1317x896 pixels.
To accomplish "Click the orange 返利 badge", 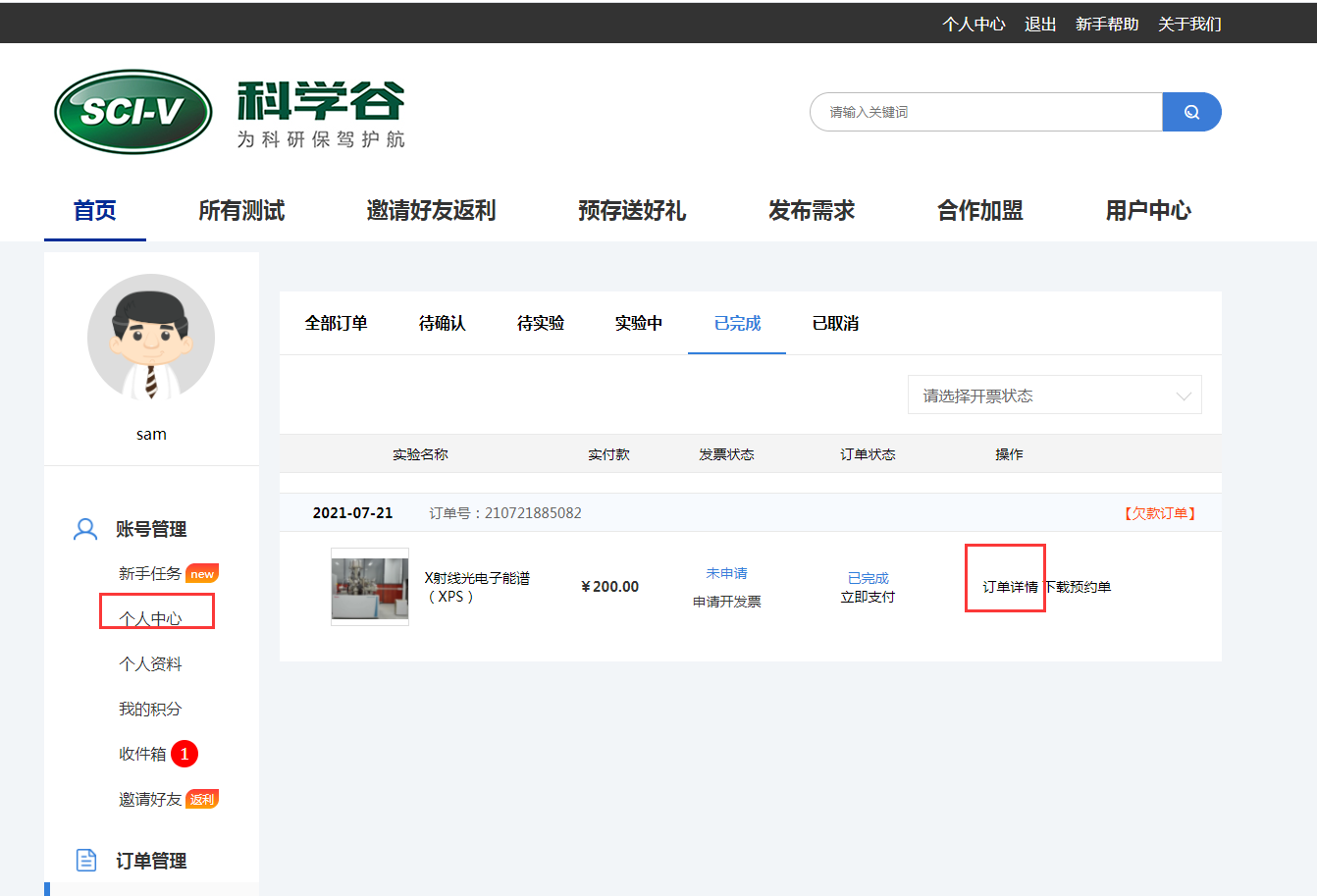I will (202, 800).
